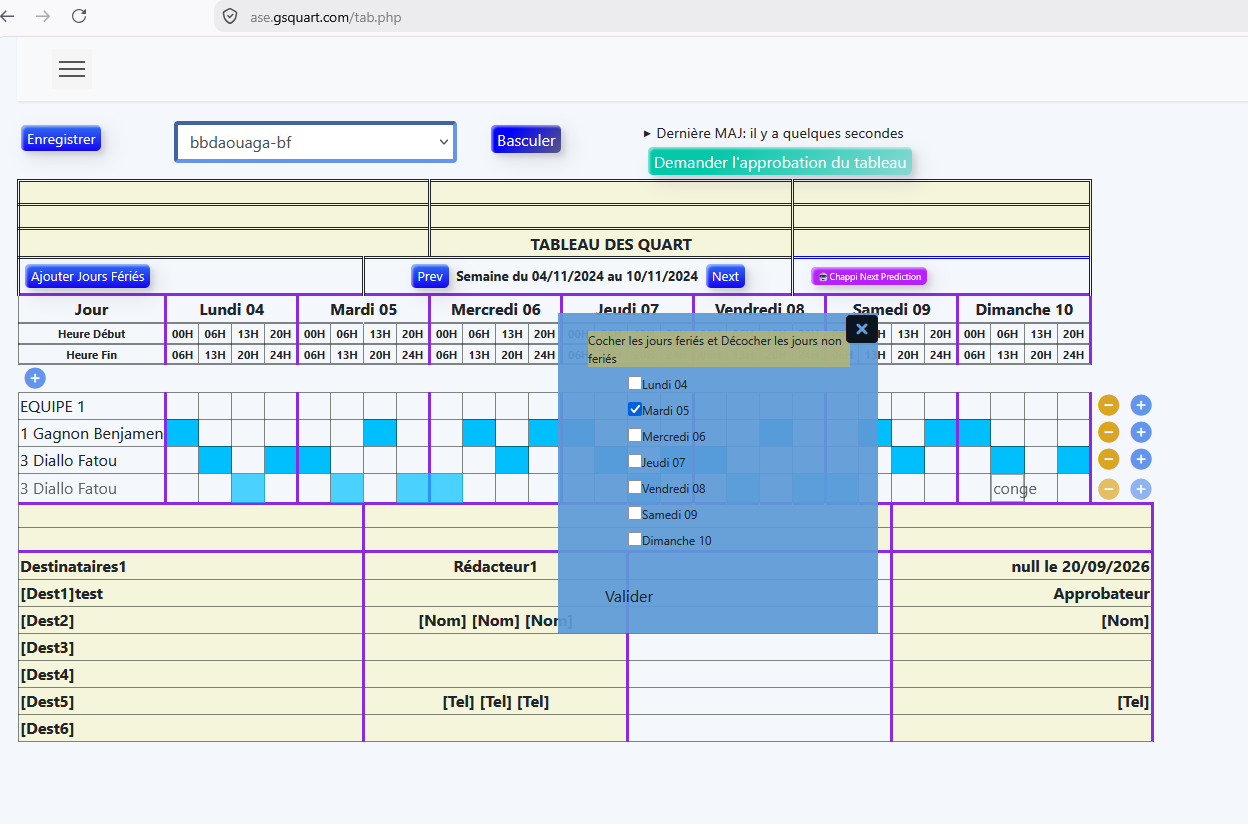Click the EQUIPE 1 name cell
The image size is (1248, 824).
click(x=92, y=406)
